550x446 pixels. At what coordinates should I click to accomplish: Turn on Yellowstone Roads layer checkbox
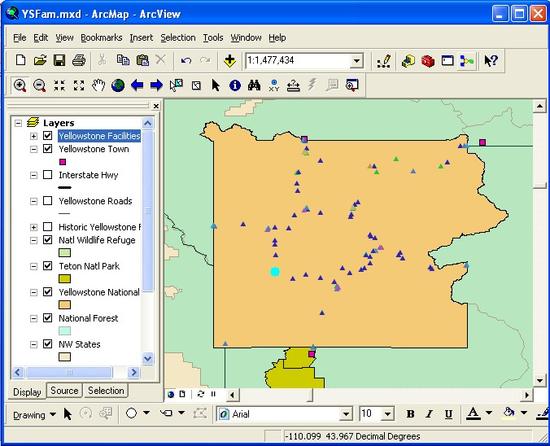(x=48, y=201)
